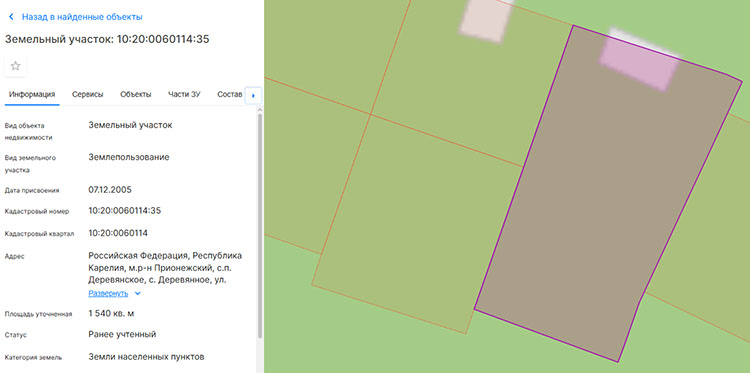
Task: Click the value 'Земли населенных пунктов'
Action: tap(146, 357)
